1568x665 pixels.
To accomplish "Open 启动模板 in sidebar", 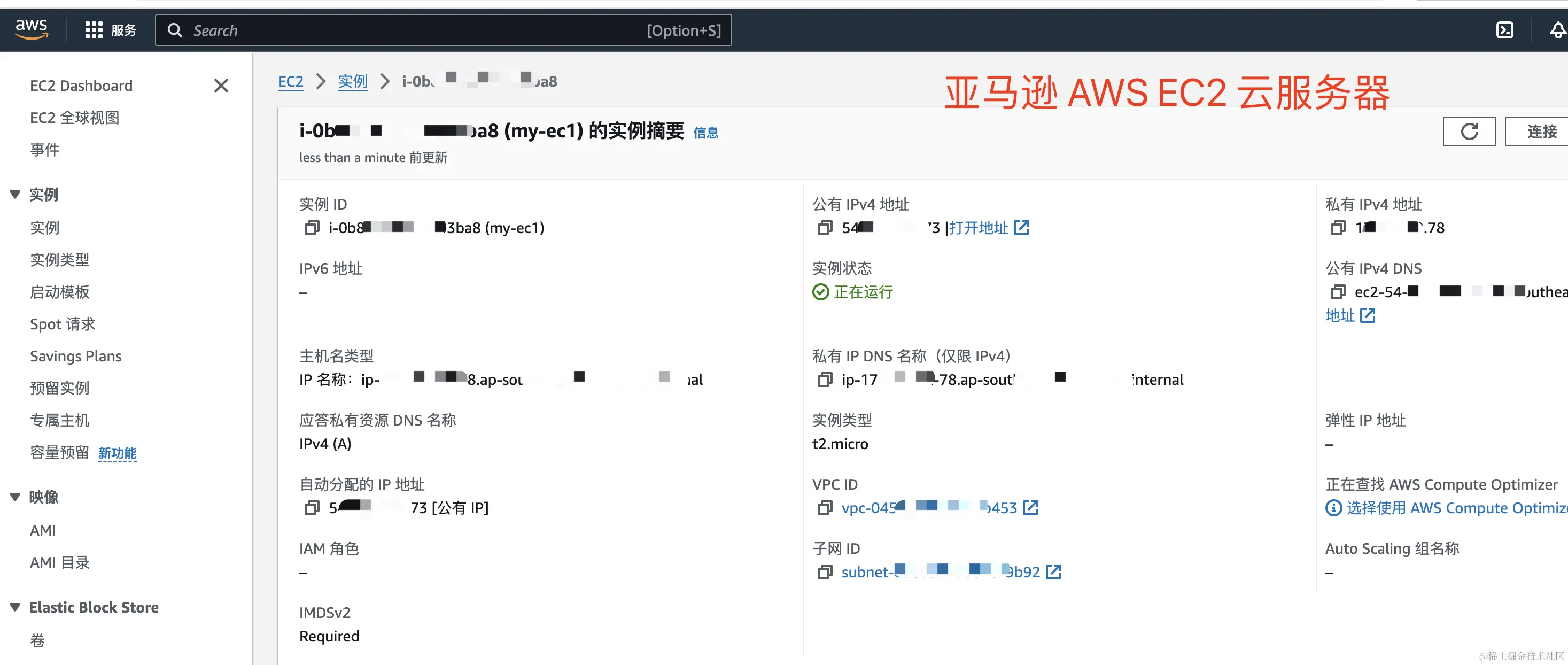I will pos(60,292).
